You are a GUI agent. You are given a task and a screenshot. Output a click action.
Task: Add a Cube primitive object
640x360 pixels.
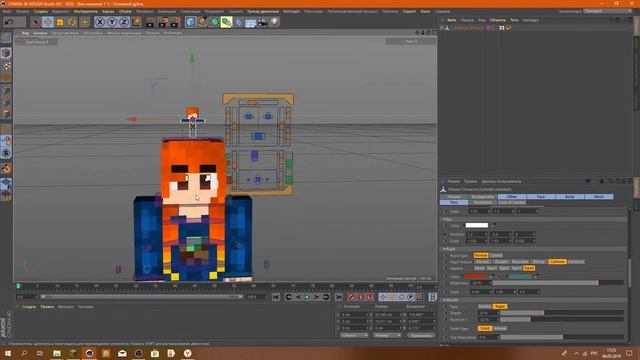coord(190,22)
